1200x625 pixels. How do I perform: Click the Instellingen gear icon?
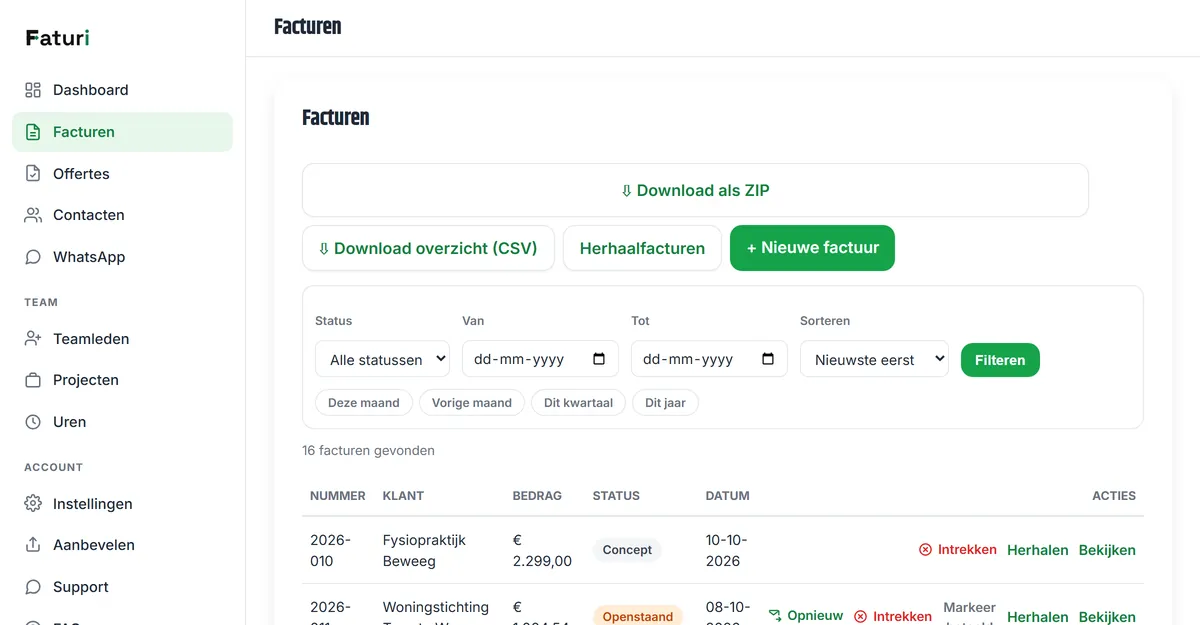[33, 503]
